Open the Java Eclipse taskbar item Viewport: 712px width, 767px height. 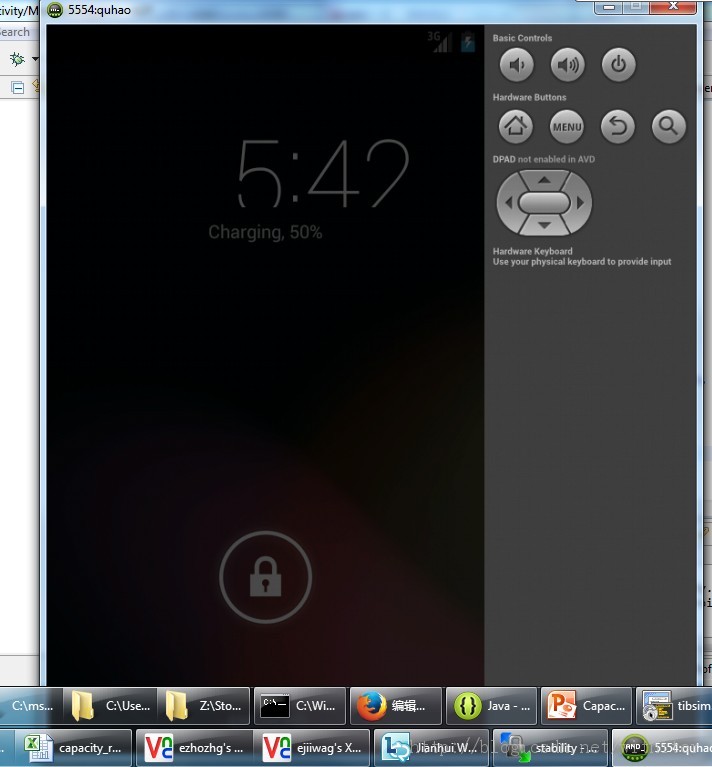491,705
